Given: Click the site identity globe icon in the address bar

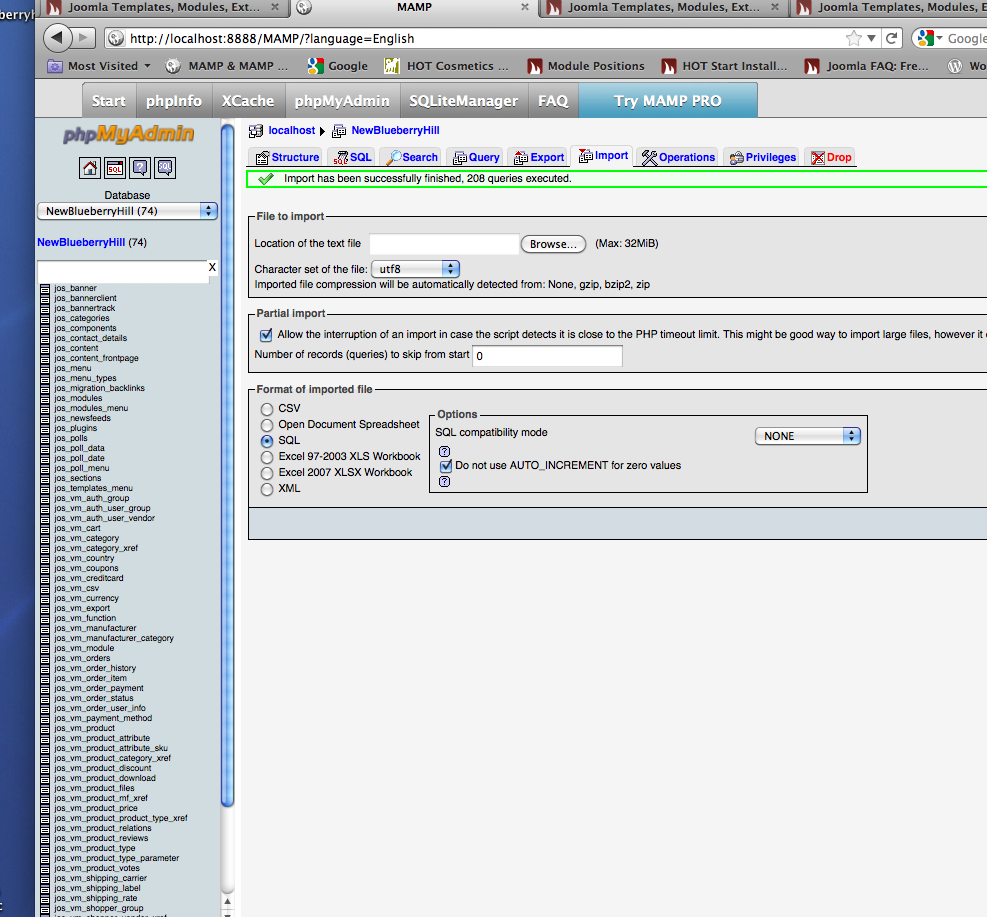Looking at the screenshot, I should click(x=116, y=38).
